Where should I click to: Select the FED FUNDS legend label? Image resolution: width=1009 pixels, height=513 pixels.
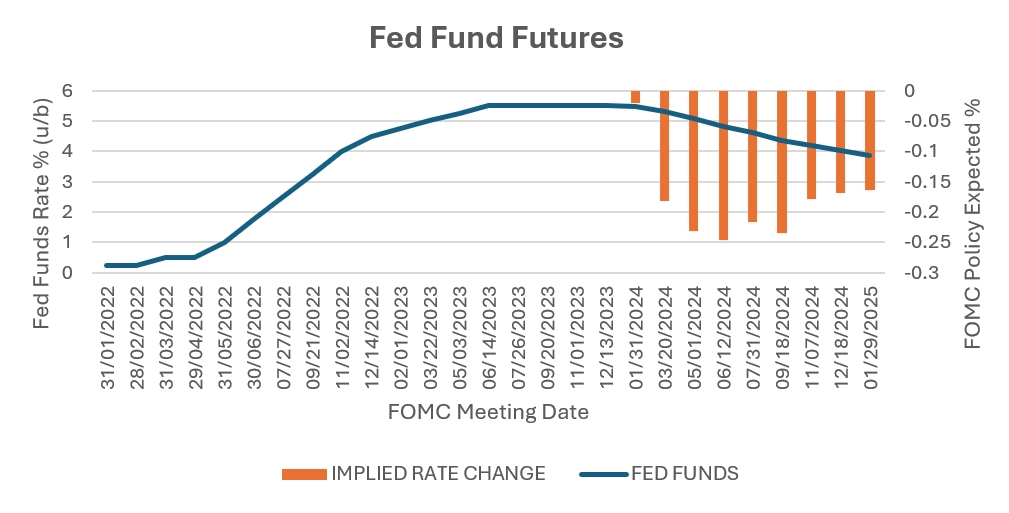point(684,473)
